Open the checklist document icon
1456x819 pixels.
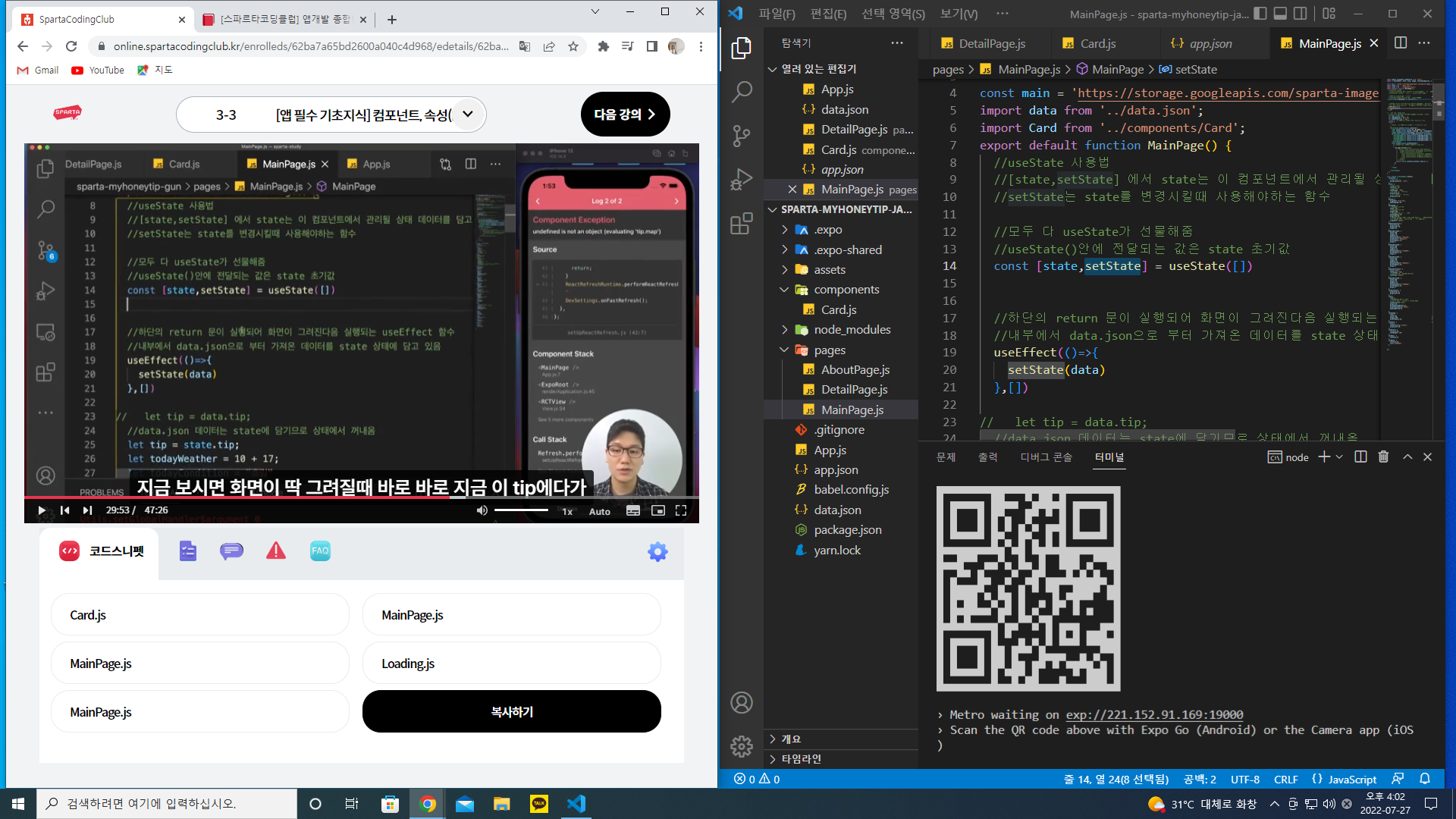[188, 551]
